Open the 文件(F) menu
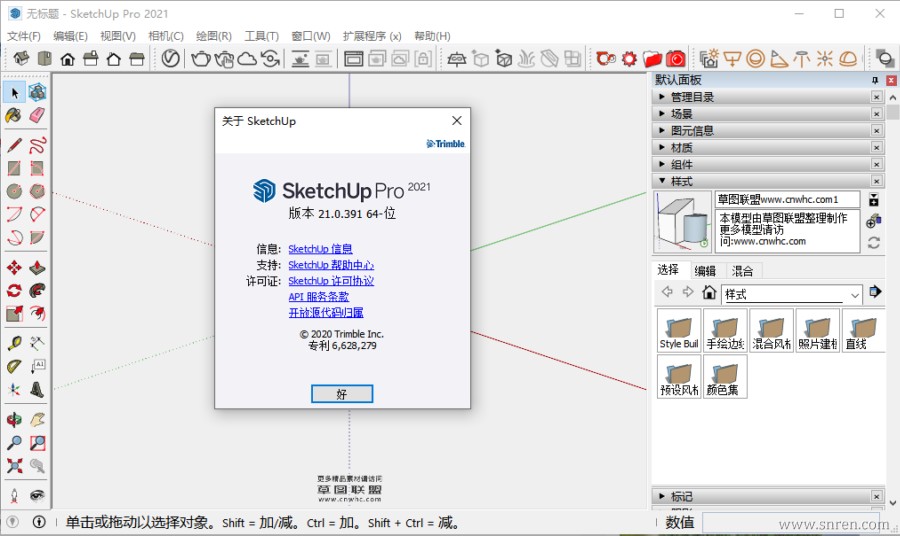Viewport: 900px width, 536px height. (24, 36)
